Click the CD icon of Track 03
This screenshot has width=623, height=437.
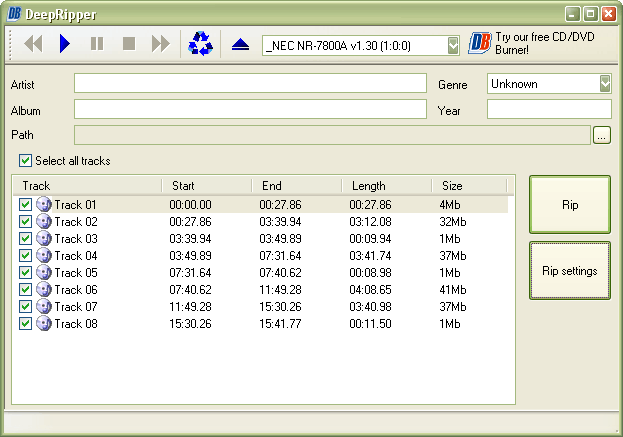(44, 239)
